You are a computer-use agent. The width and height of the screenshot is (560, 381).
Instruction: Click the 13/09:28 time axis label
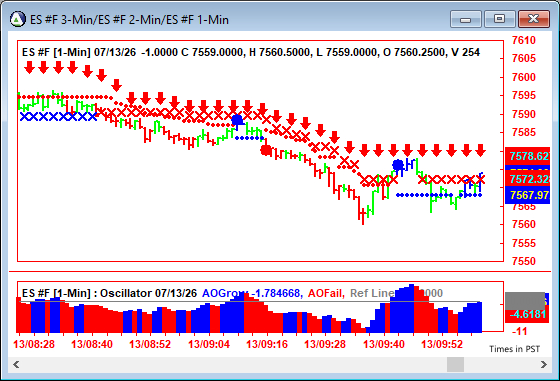325,344
